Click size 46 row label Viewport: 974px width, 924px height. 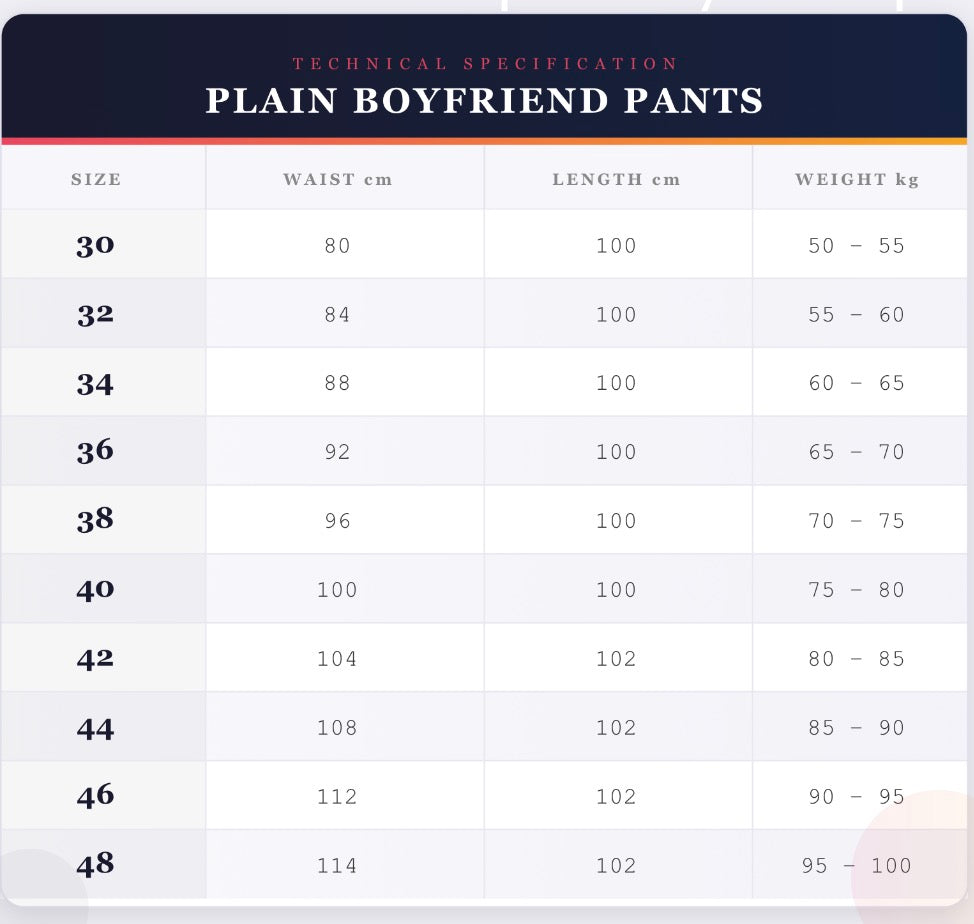point(95,795)
